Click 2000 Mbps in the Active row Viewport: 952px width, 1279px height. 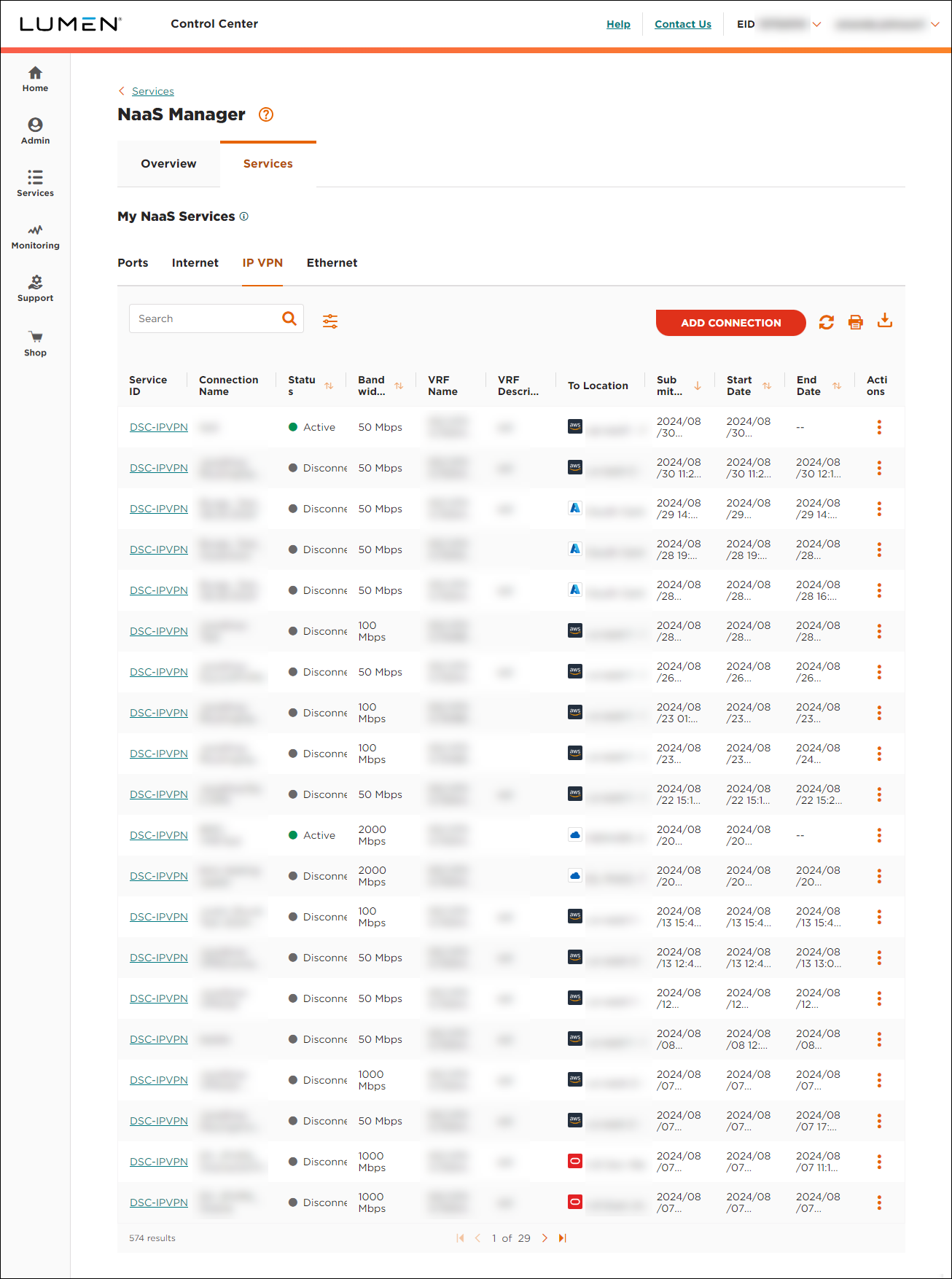372,835
